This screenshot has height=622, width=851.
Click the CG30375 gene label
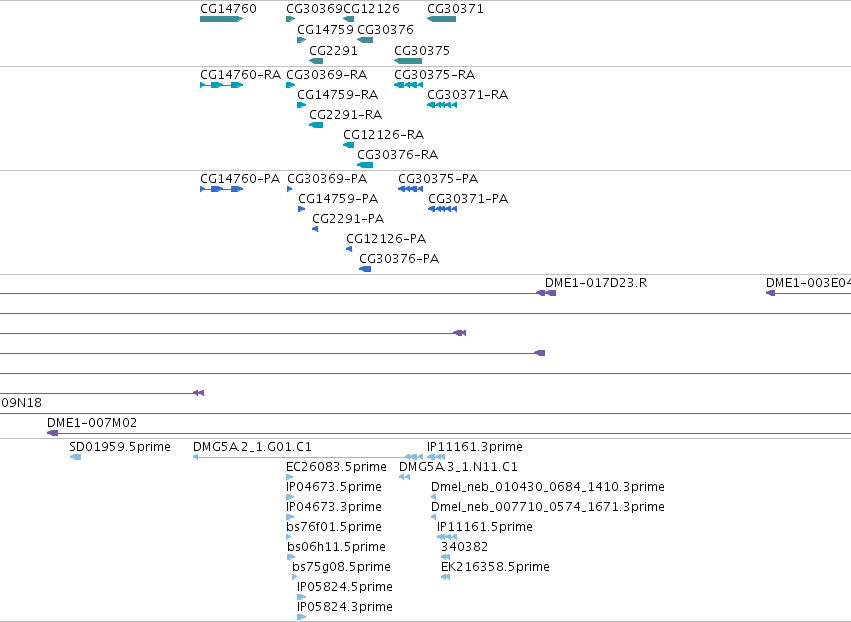[x=422, y=50]
